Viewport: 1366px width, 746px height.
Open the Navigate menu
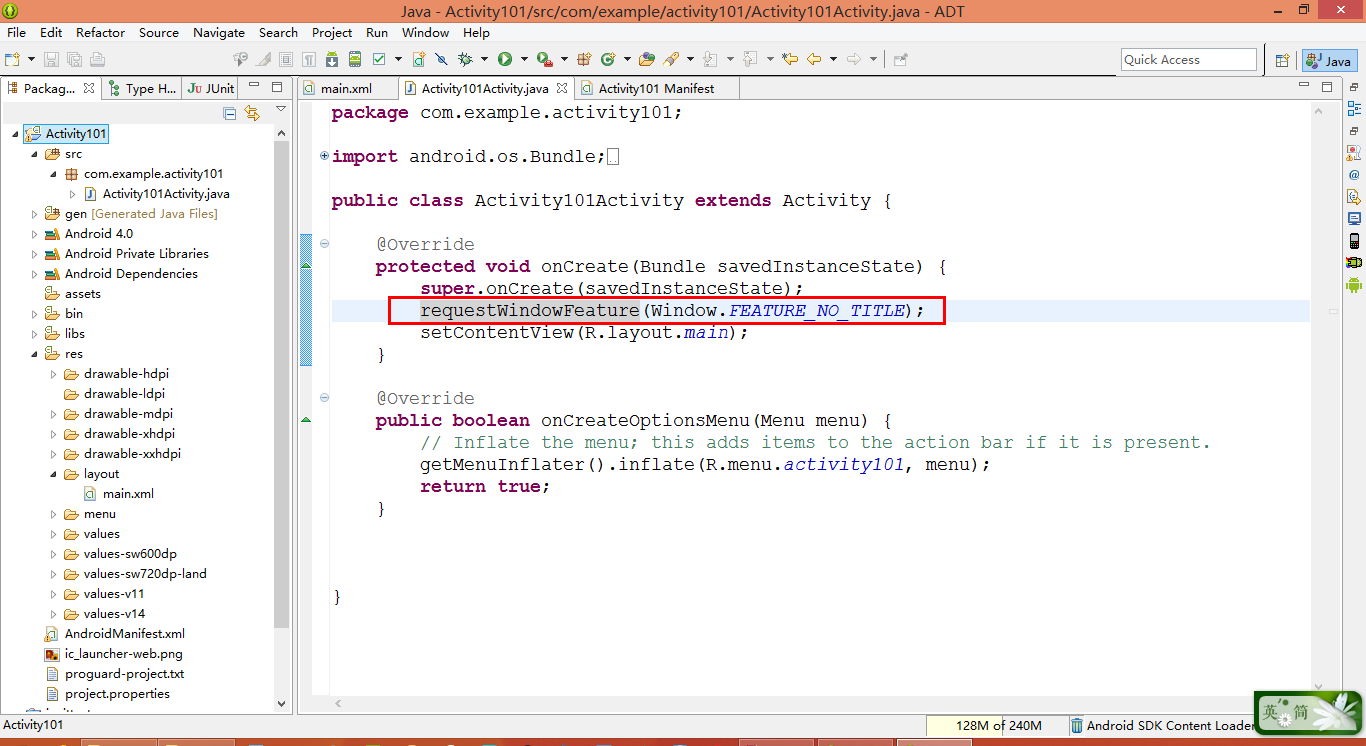pos(219,32)
